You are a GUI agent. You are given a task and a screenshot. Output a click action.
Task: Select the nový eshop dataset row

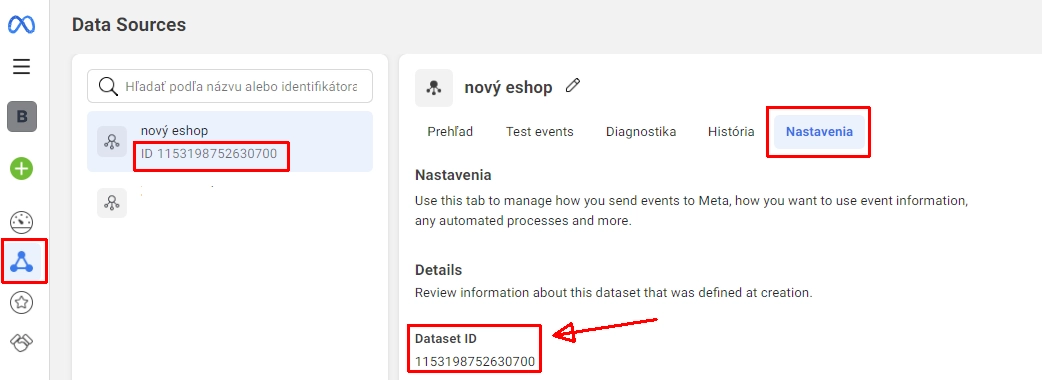230,142
